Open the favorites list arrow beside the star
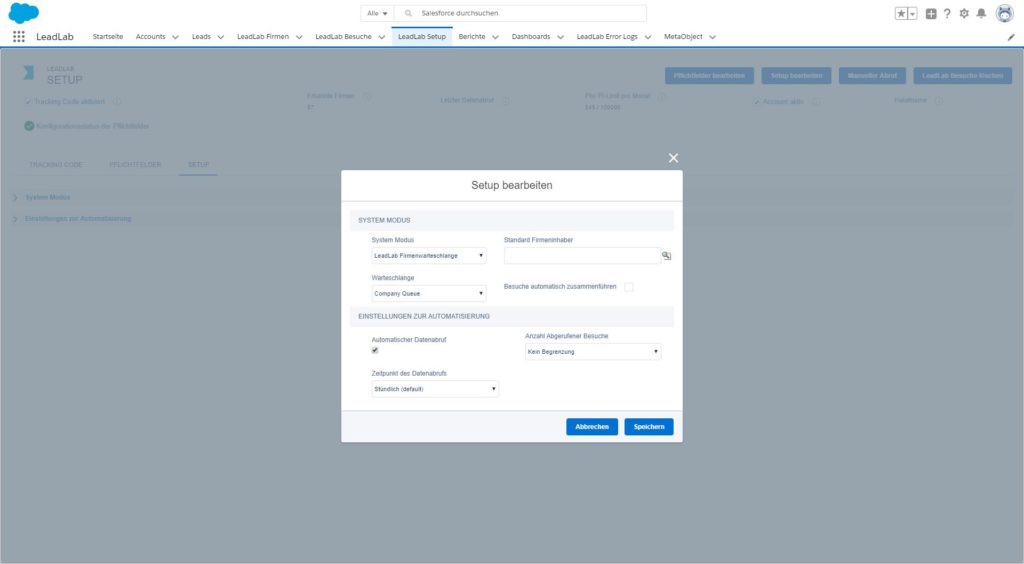Image resolution: width=1024 pixels, height=564 pixels. [912, 14]
